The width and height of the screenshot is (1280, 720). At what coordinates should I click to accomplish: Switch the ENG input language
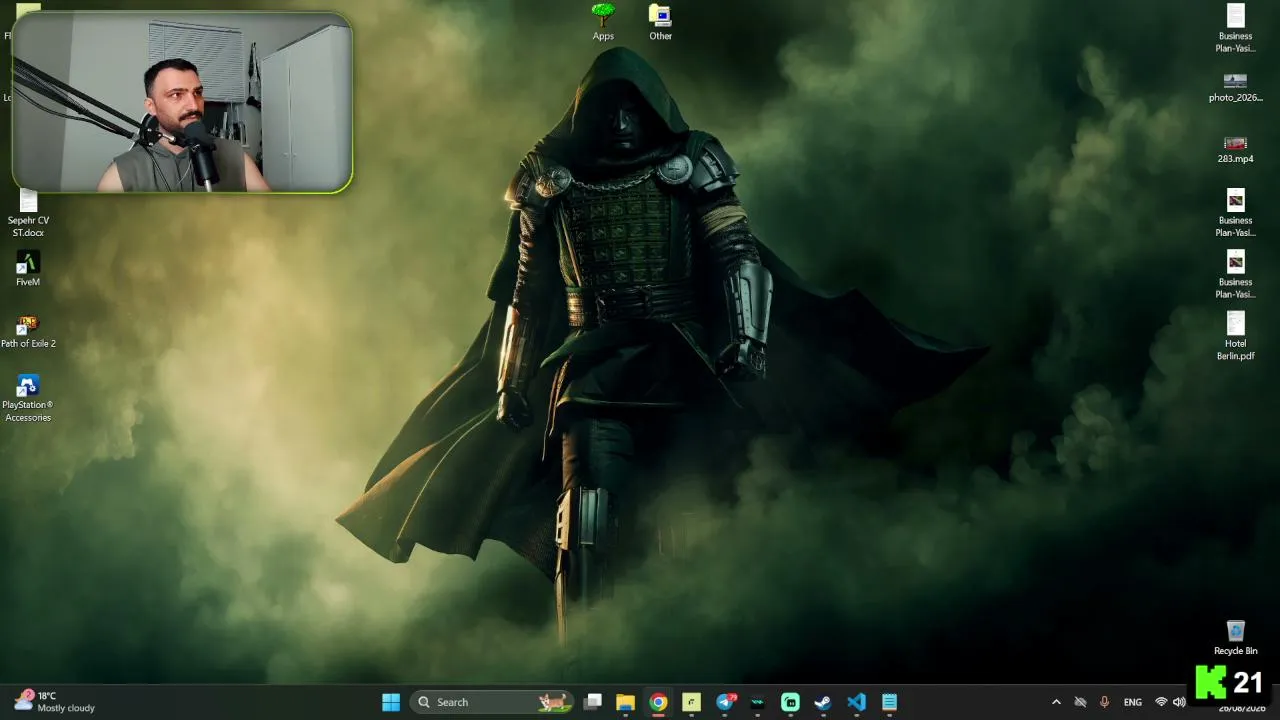coord(1133,702)
